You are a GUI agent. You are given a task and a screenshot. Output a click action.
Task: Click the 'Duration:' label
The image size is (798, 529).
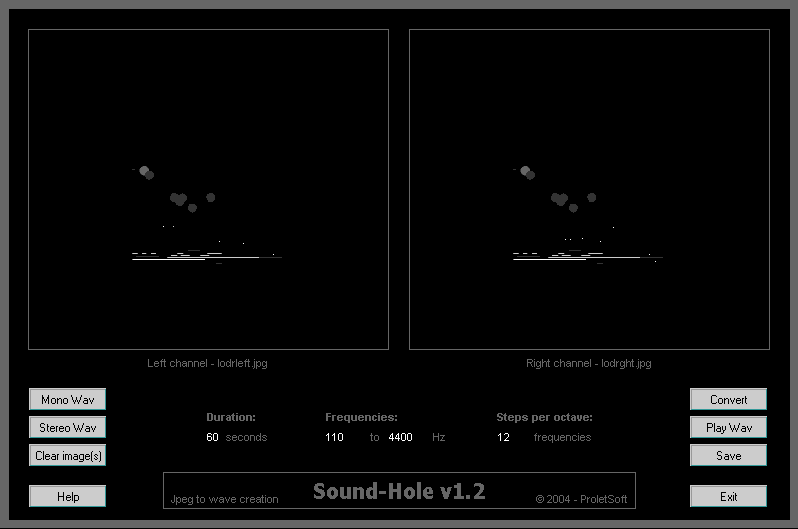point(231,417)
